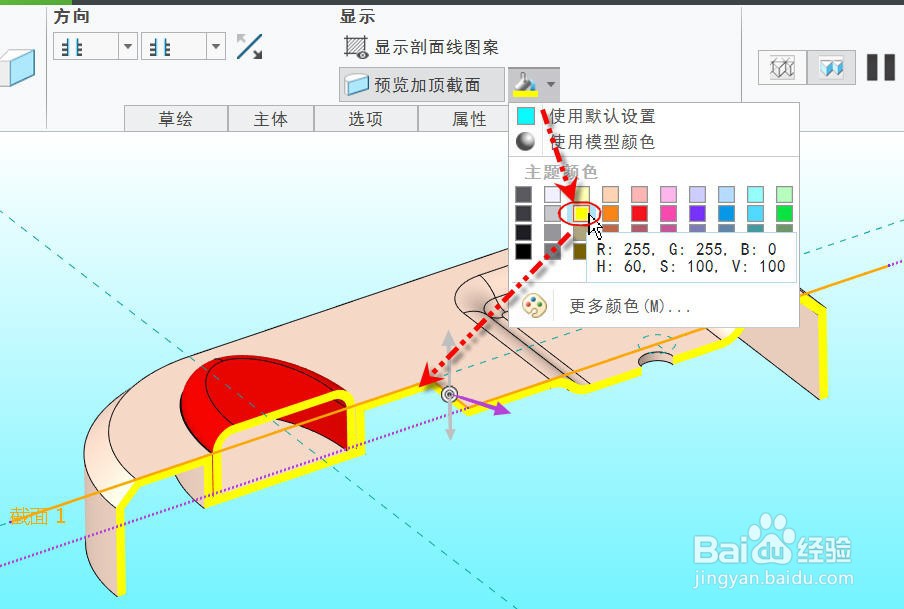Click the flip section direction arrow icon
This screenshot has height=609, width=904.
pyautogui.click(x=249, y=46)
